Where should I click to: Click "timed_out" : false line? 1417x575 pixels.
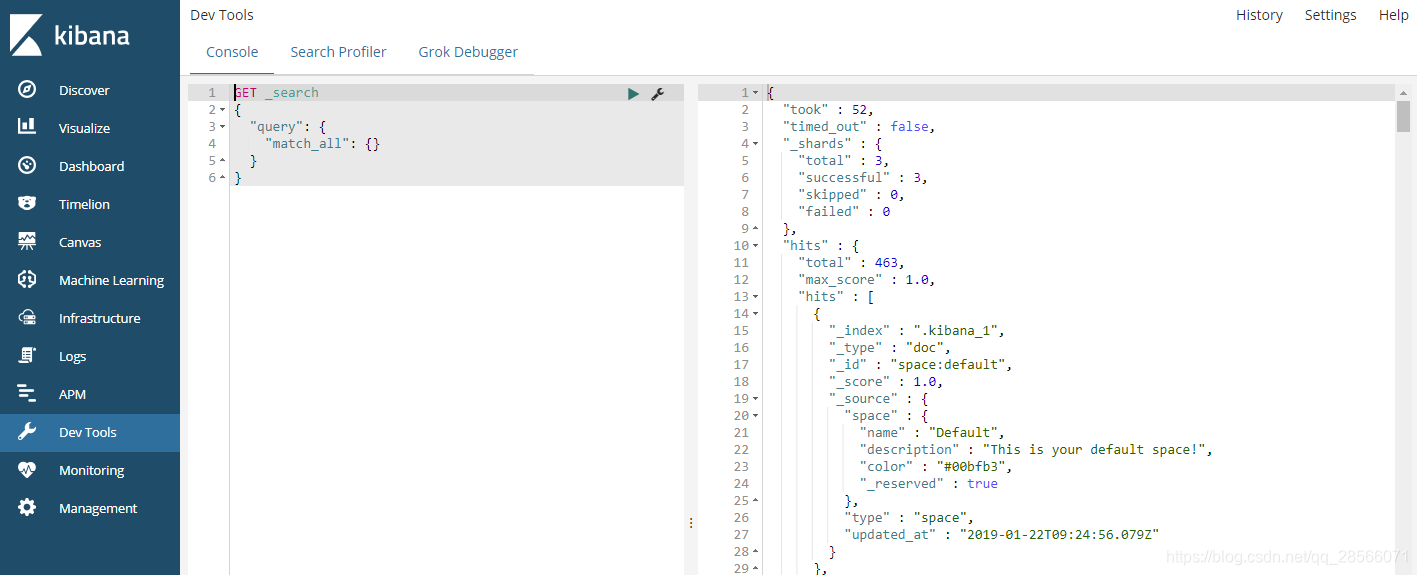pos(859,127)
